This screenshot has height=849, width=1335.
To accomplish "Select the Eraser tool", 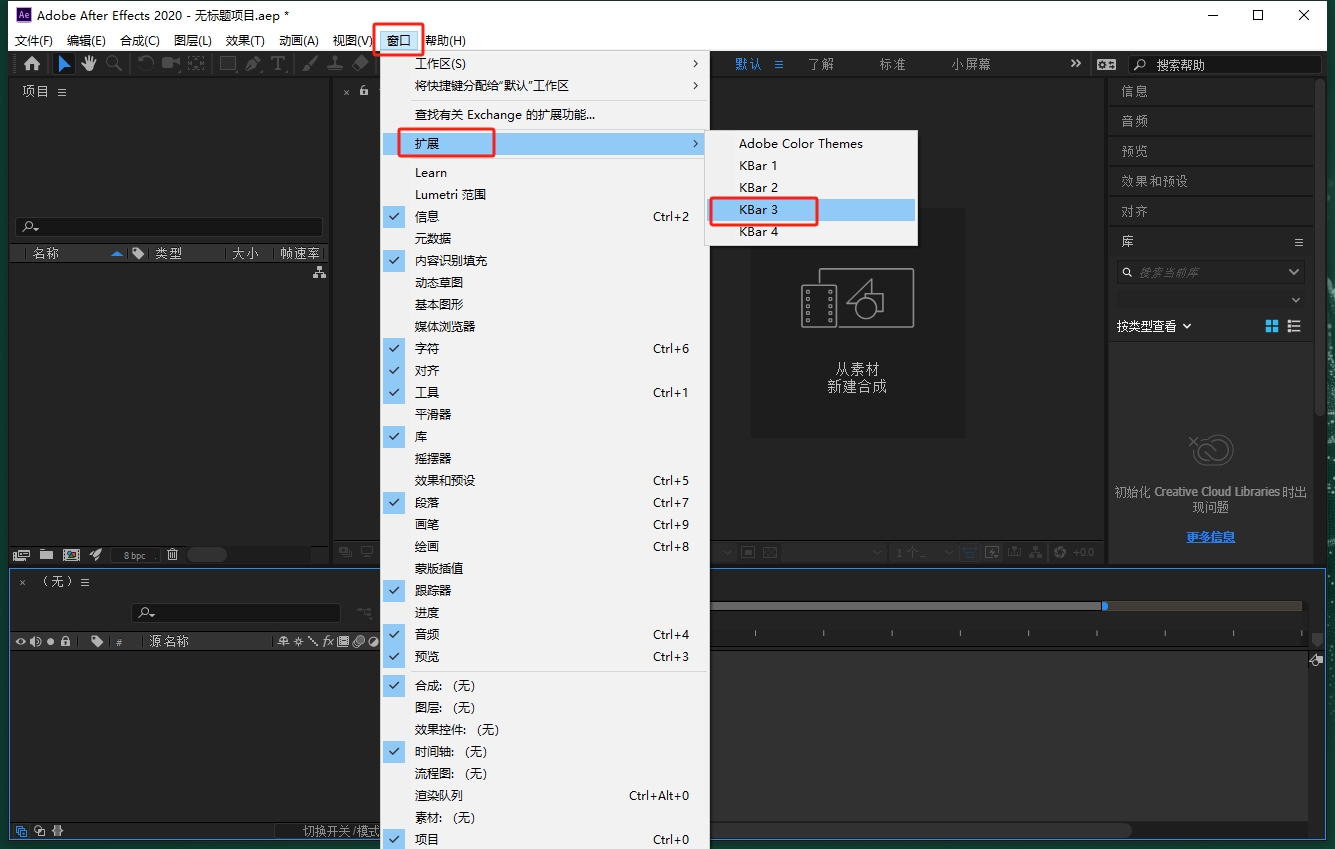I will pyautogui.click(x=361, y=64).
